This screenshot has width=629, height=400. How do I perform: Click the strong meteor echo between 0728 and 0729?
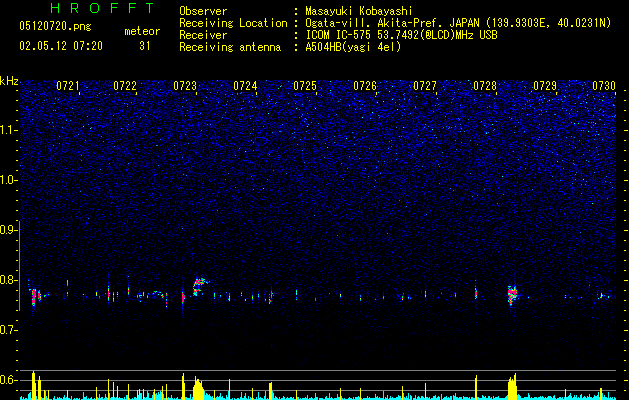[x=512, y=295]
